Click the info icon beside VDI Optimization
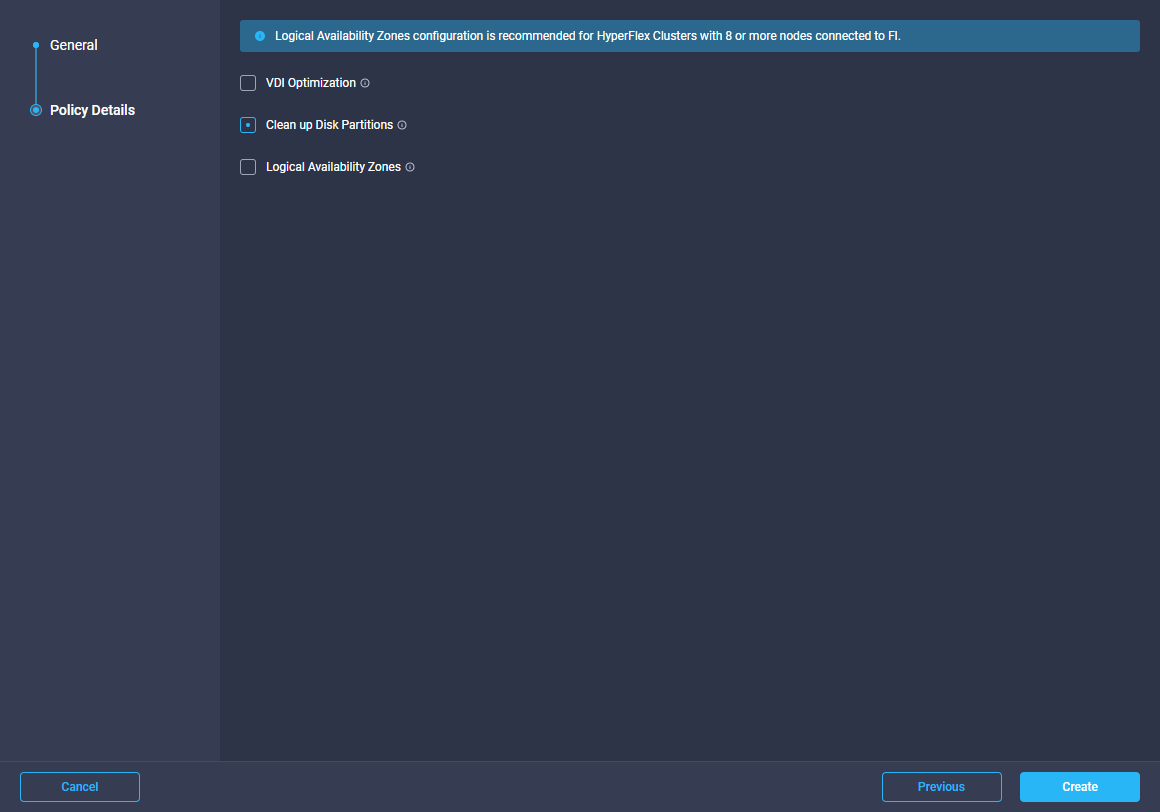 365,83
